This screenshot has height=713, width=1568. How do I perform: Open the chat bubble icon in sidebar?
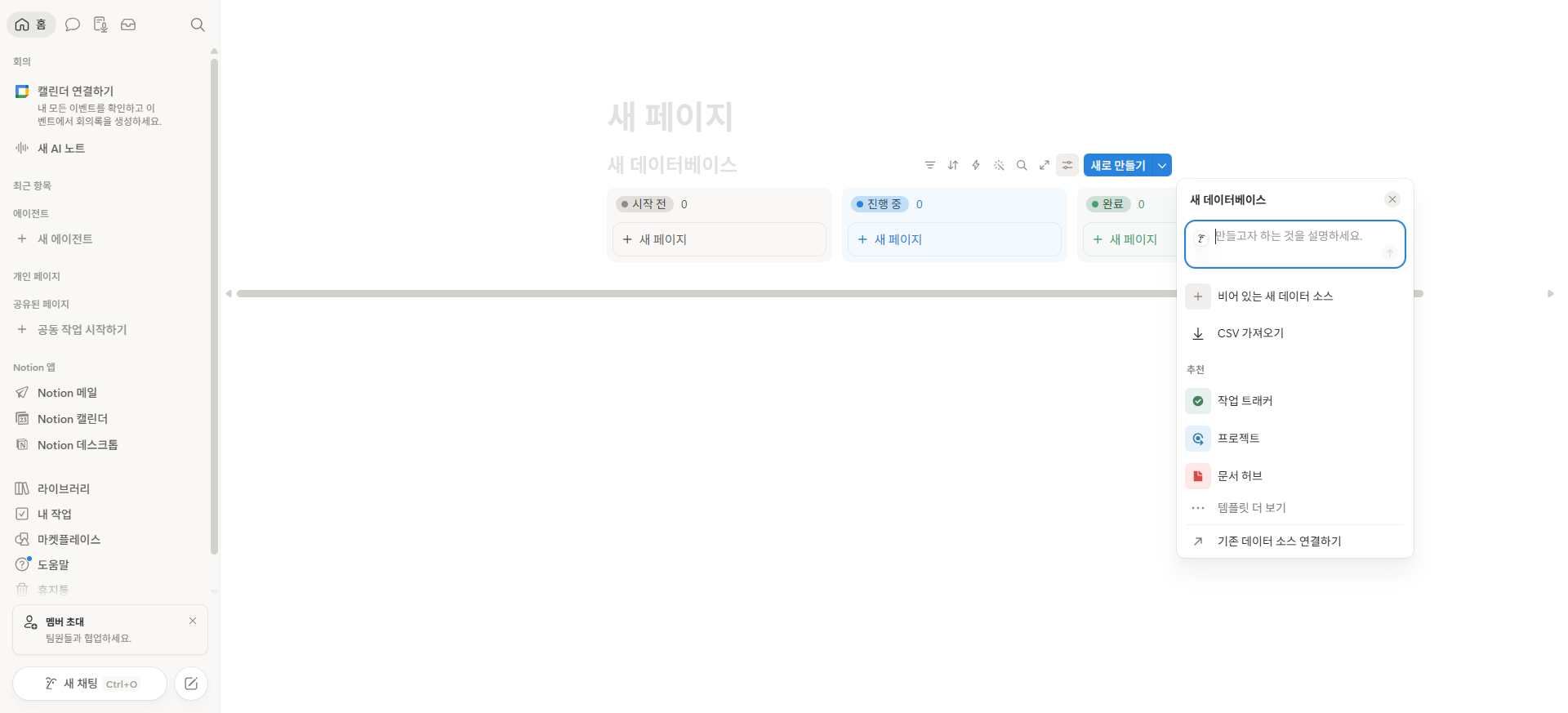pyautogui.click(x=73, y=25)
